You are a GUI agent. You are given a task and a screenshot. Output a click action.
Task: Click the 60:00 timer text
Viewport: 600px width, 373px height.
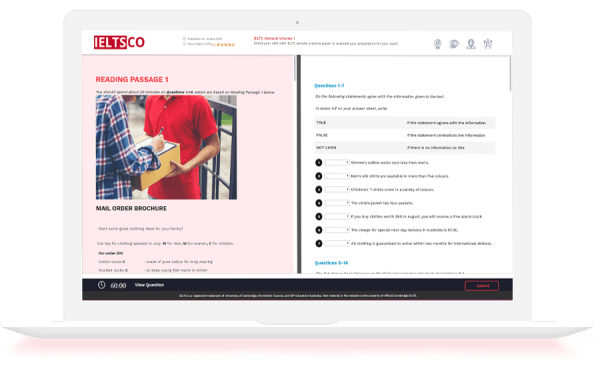pos(118,286)
